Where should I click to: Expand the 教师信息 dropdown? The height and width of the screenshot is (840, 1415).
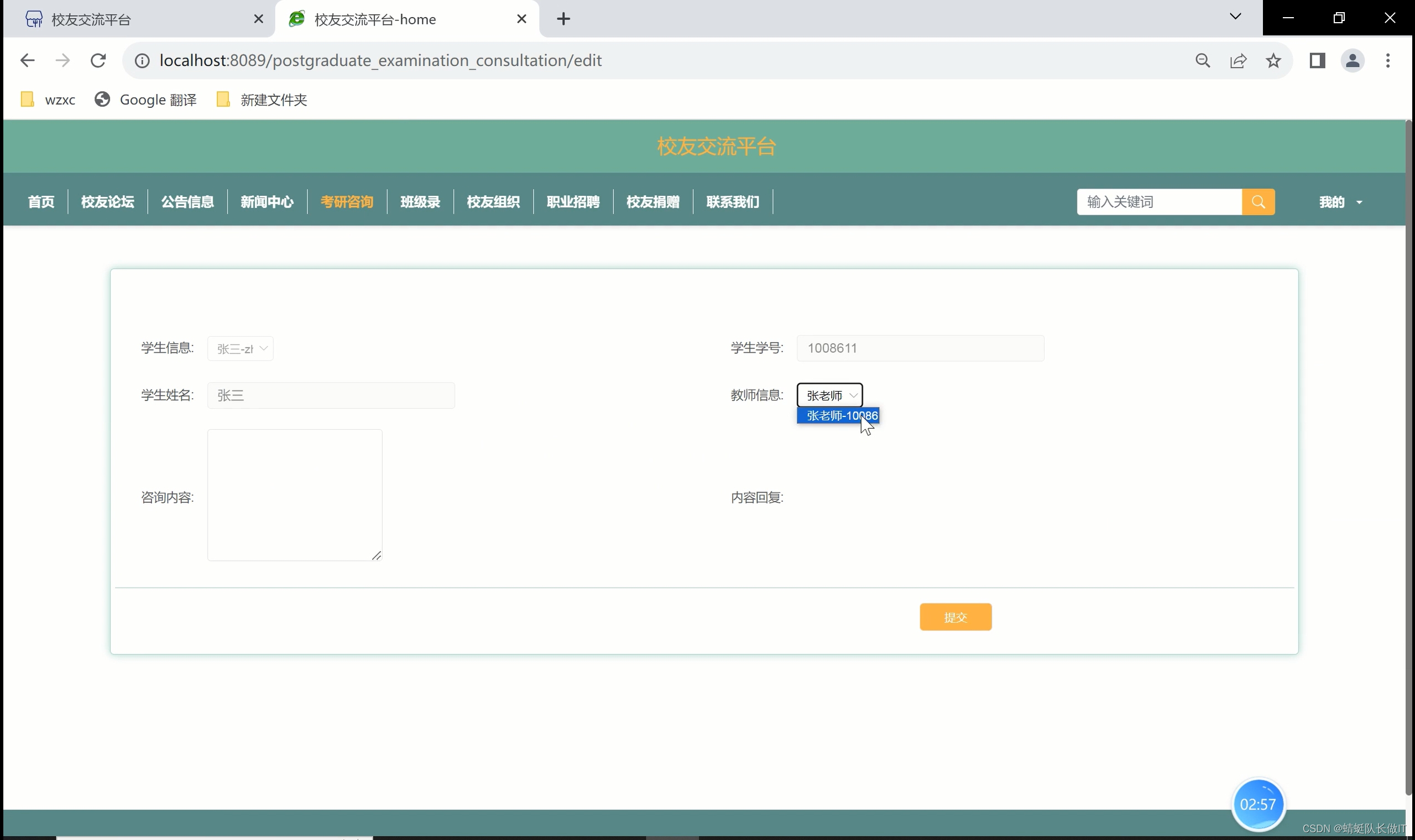coord(829,395)
